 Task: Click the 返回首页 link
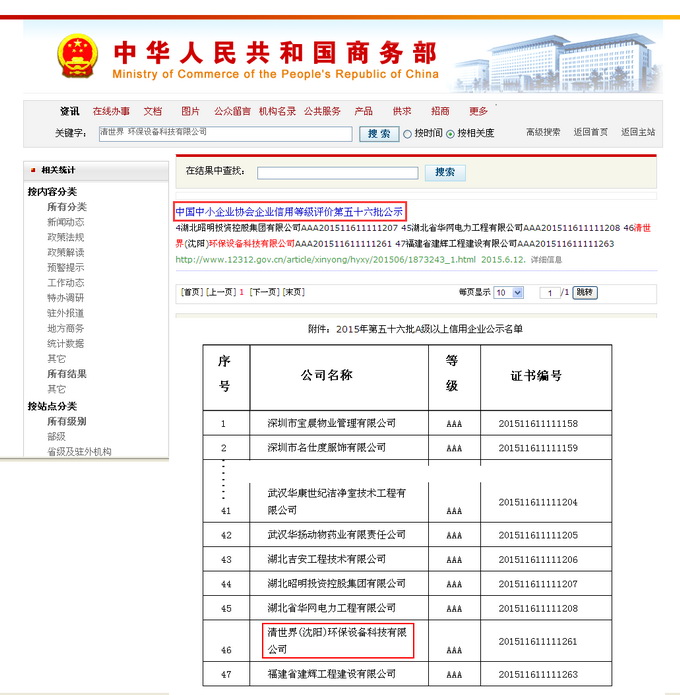pyautogui.click(x=590, y=132)
